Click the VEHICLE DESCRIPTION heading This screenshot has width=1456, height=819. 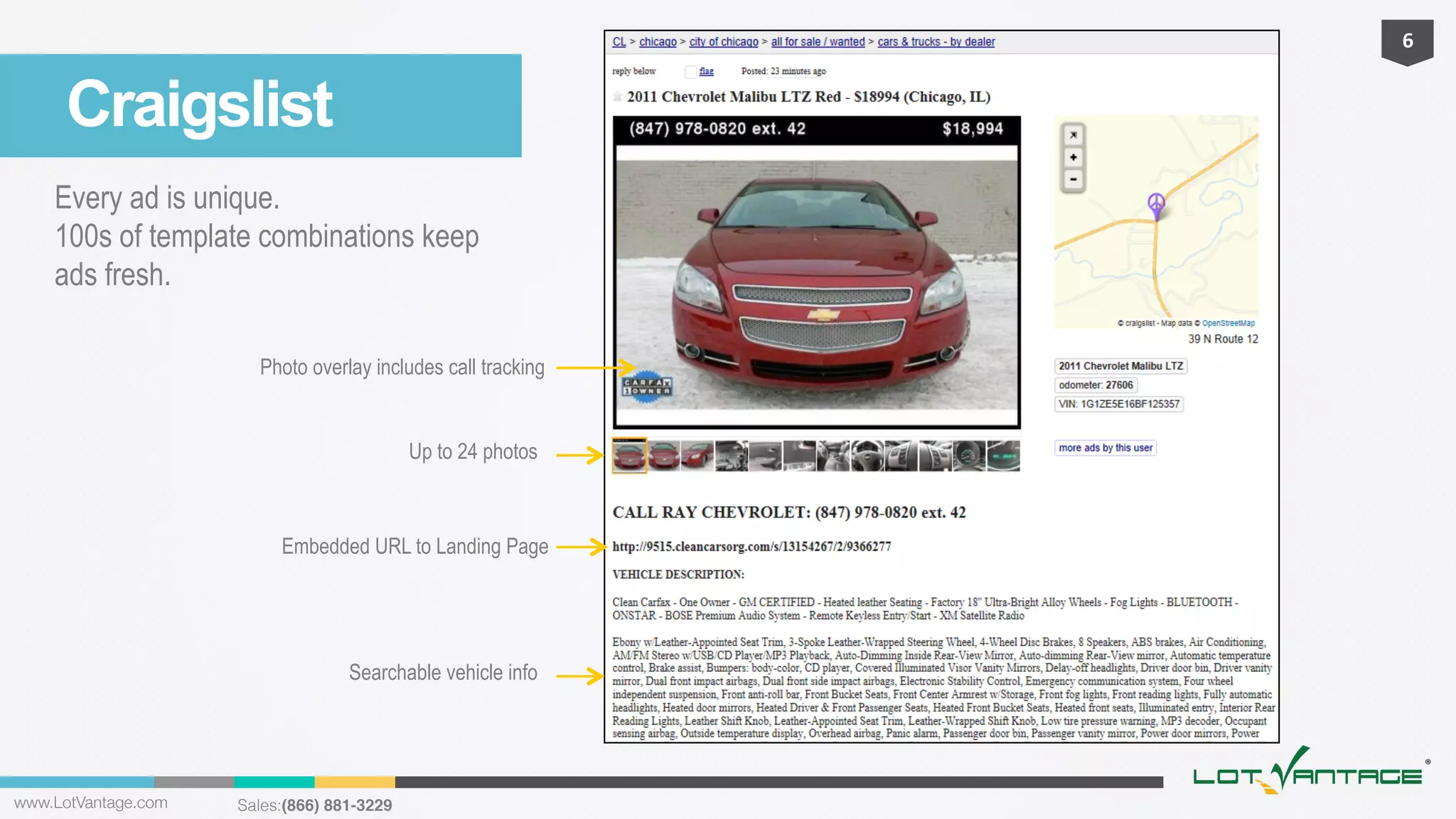point(678,574)
